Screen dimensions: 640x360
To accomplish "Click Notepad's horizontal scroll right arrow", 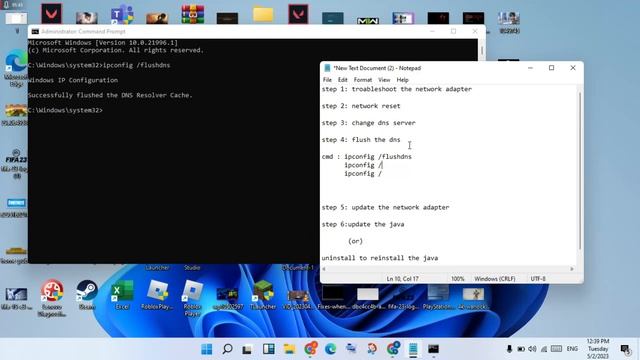I will click(572, 269).
